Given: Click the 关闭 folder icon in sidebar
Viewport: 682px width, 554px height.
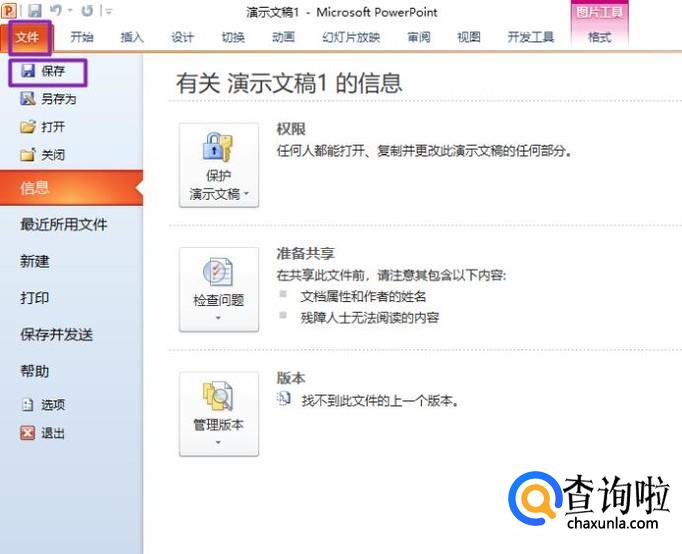Looking at the screenshot, I should 27,154.
